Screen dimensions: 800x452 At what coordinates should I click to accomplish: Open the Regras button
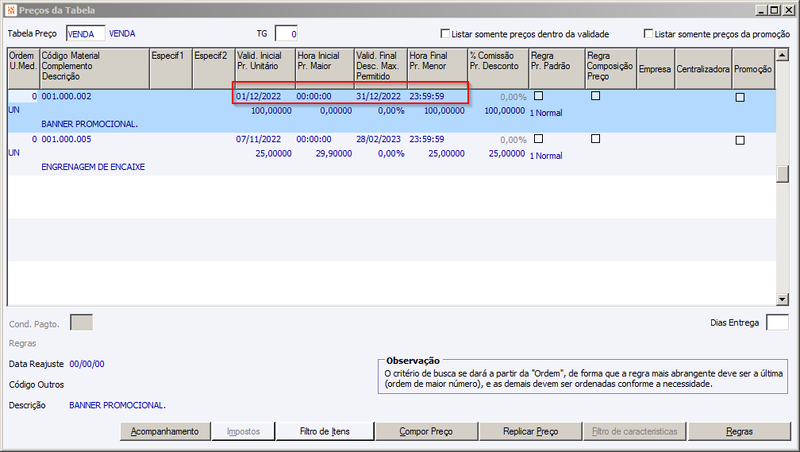(x=739, y=431)
